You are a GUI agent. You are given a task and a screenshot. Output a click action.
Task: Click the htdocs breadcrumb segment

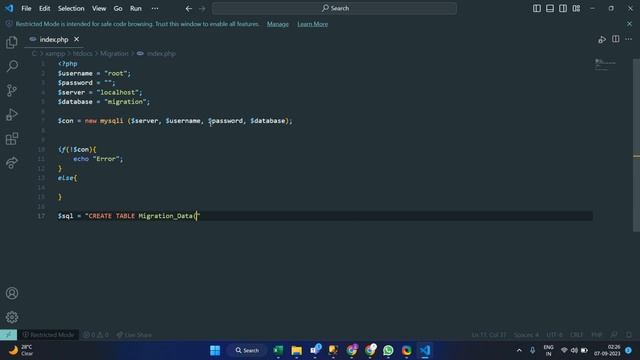(82, 53)
